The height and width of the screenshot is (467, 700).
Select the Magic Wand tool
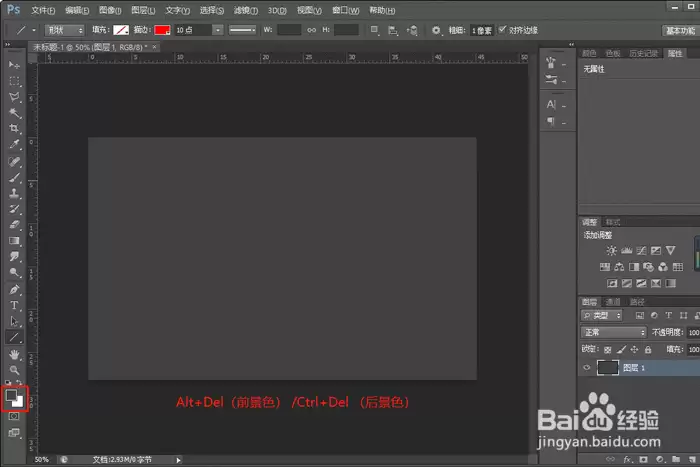pyautogui.click(x=14, y=113)
